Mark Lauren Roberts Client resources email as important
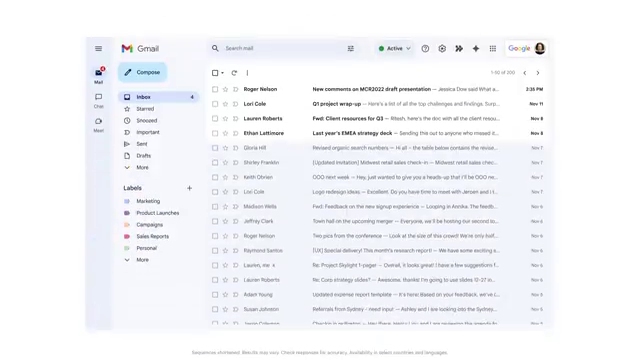The image size is (640, 360). pyautogui.click(x=236, y=119)
